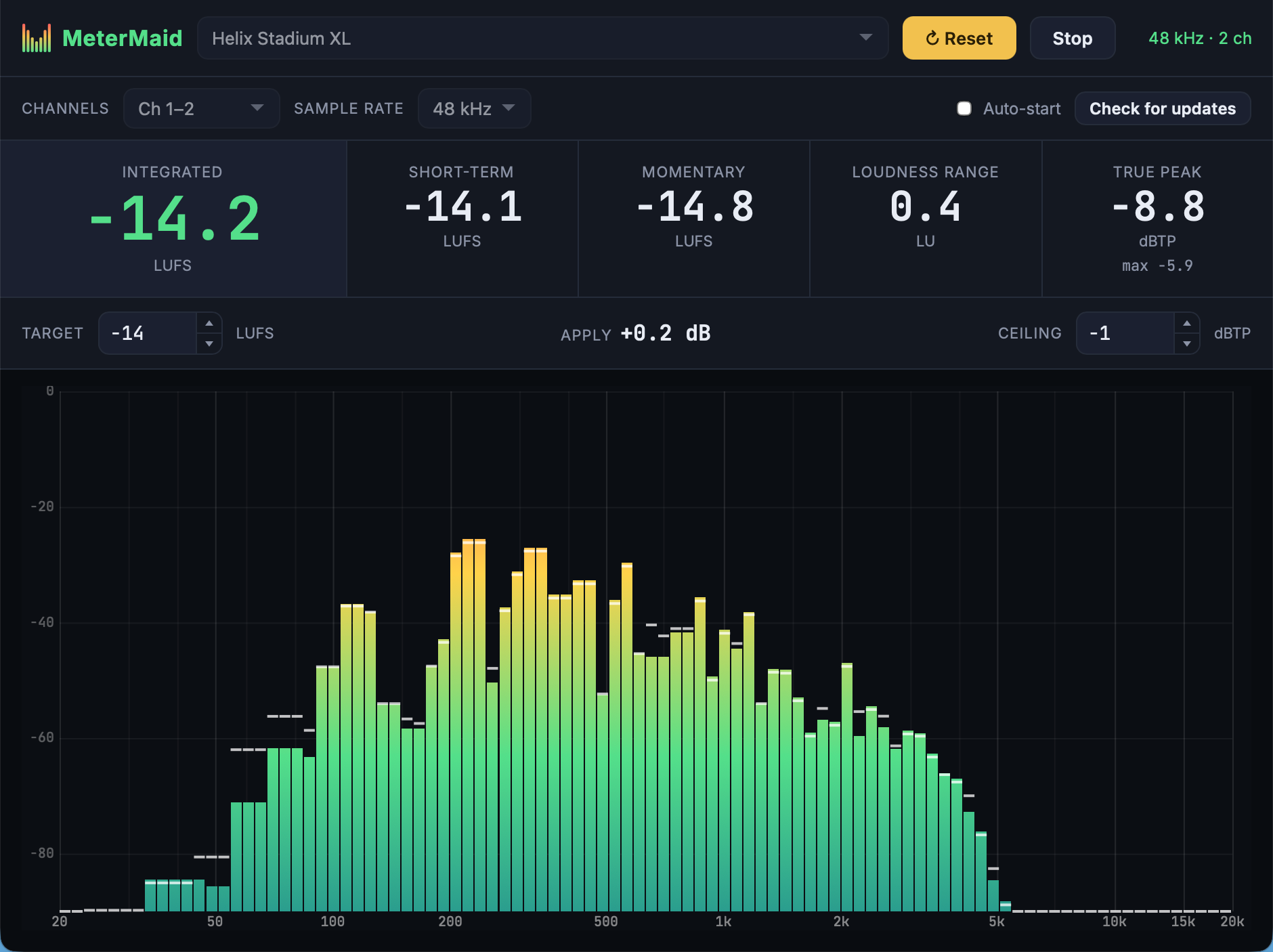1273x952 pixels.
Task: Click Check for updates button
Action: (1162, 108)
